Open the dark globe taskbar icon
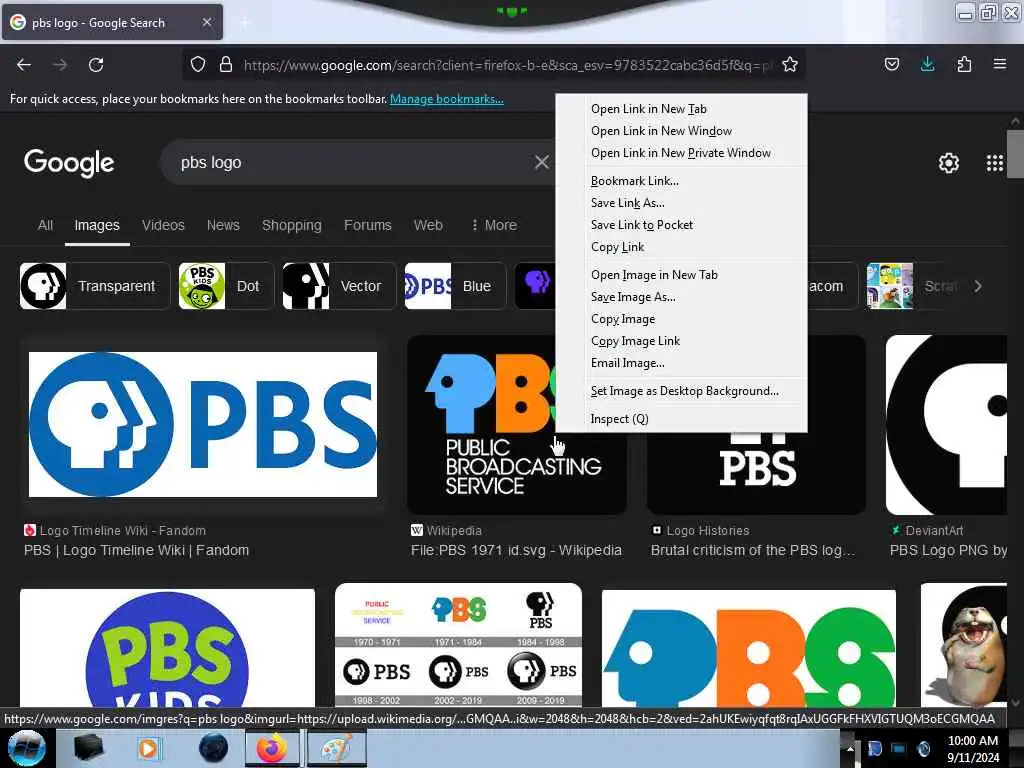1024x768 pixels. pos(213,748)
